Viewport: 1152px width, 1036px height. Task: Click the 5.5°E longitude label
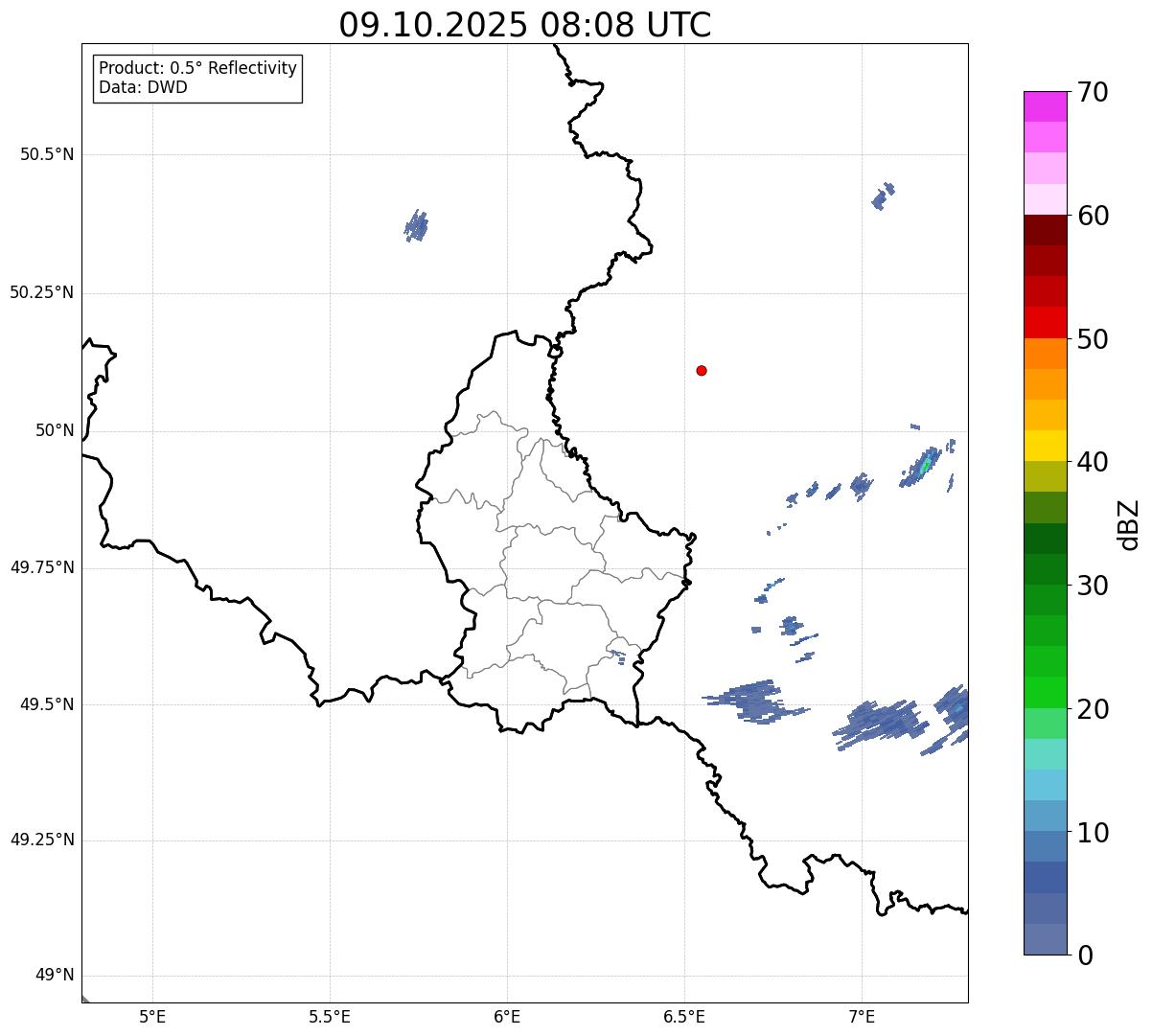tap(330, 1016)
